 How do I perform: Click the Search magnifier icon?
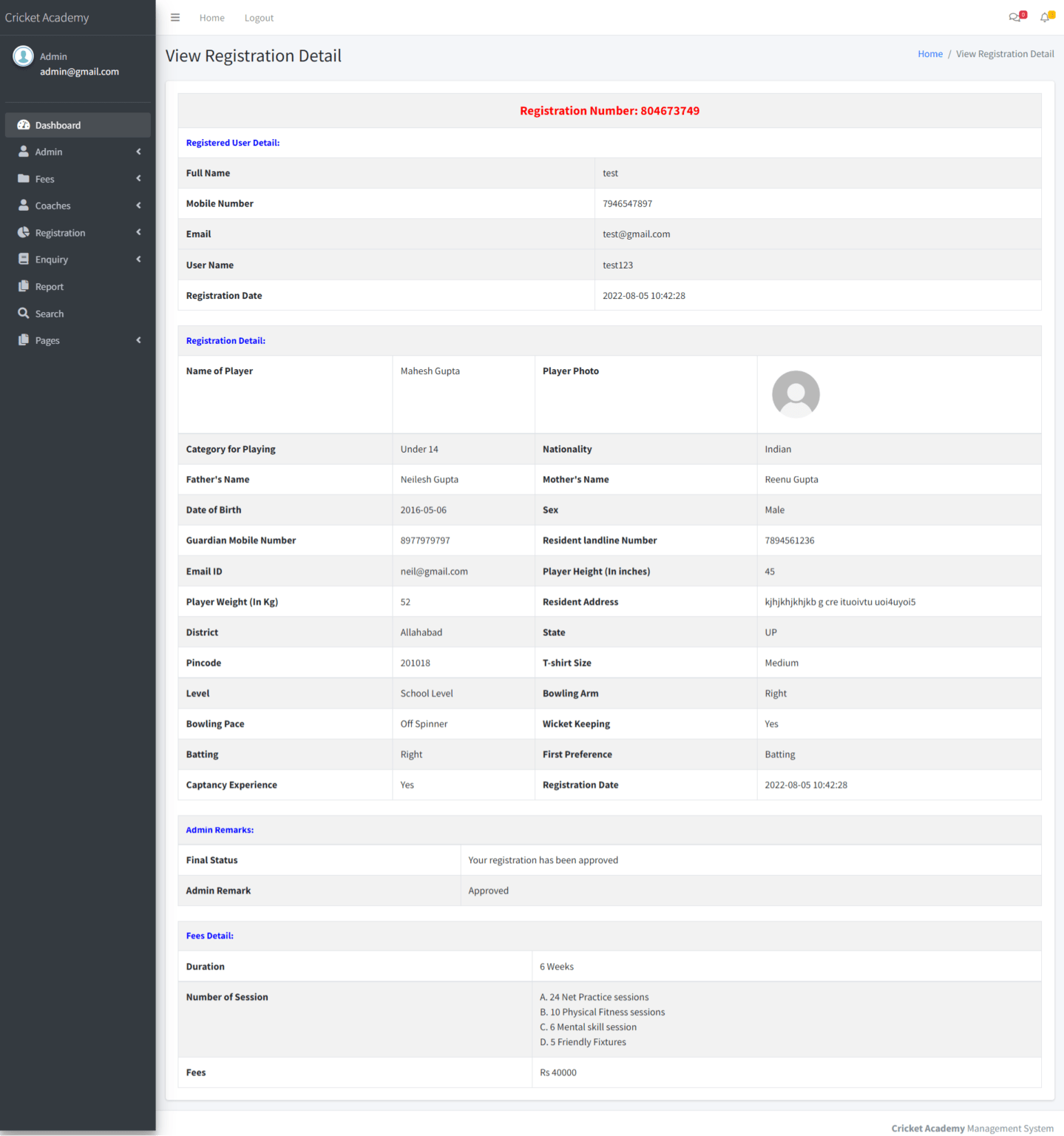pos(24,313)
